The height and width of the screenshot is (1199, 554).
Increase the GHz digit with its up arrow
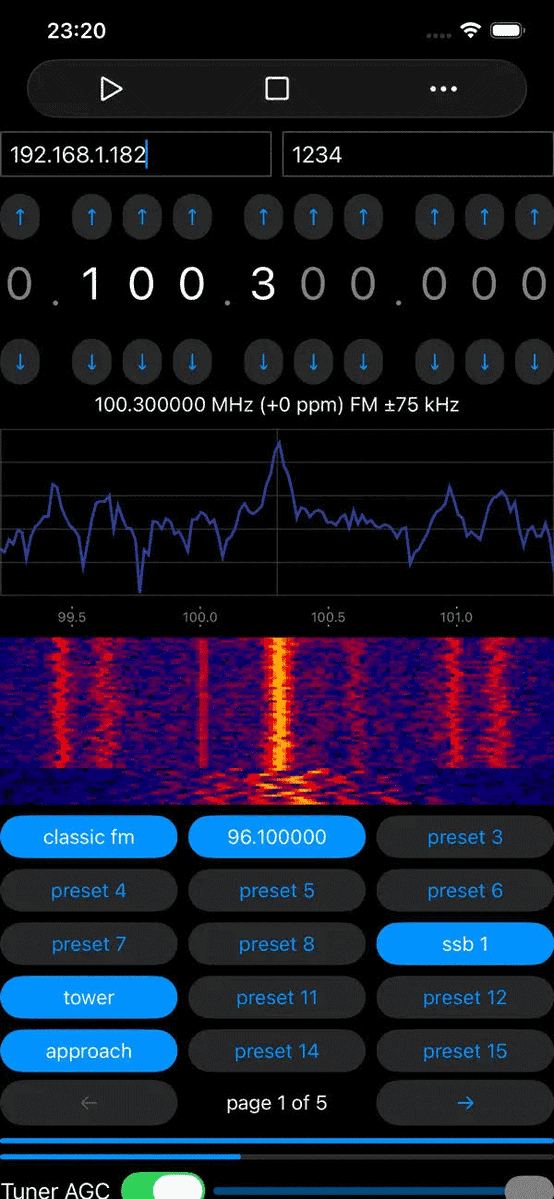(20, 217)
